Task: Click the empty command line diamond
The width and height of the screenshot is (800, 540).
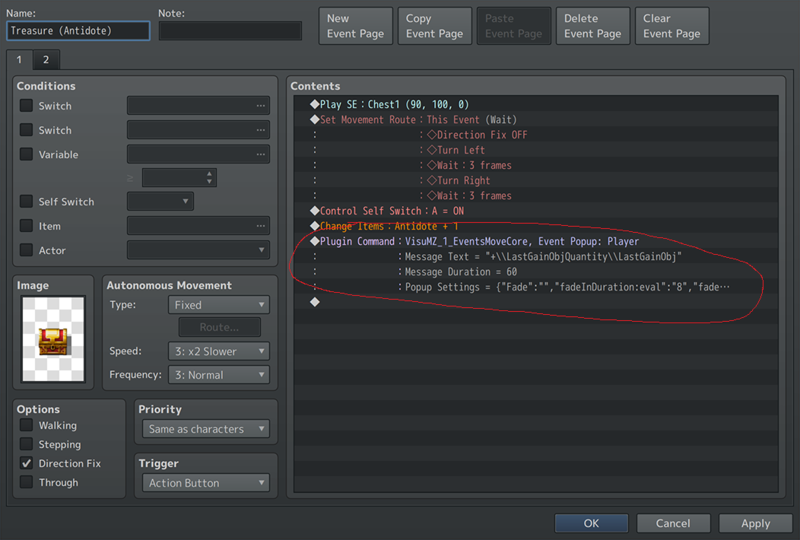Action: click(x=314, y=302)
